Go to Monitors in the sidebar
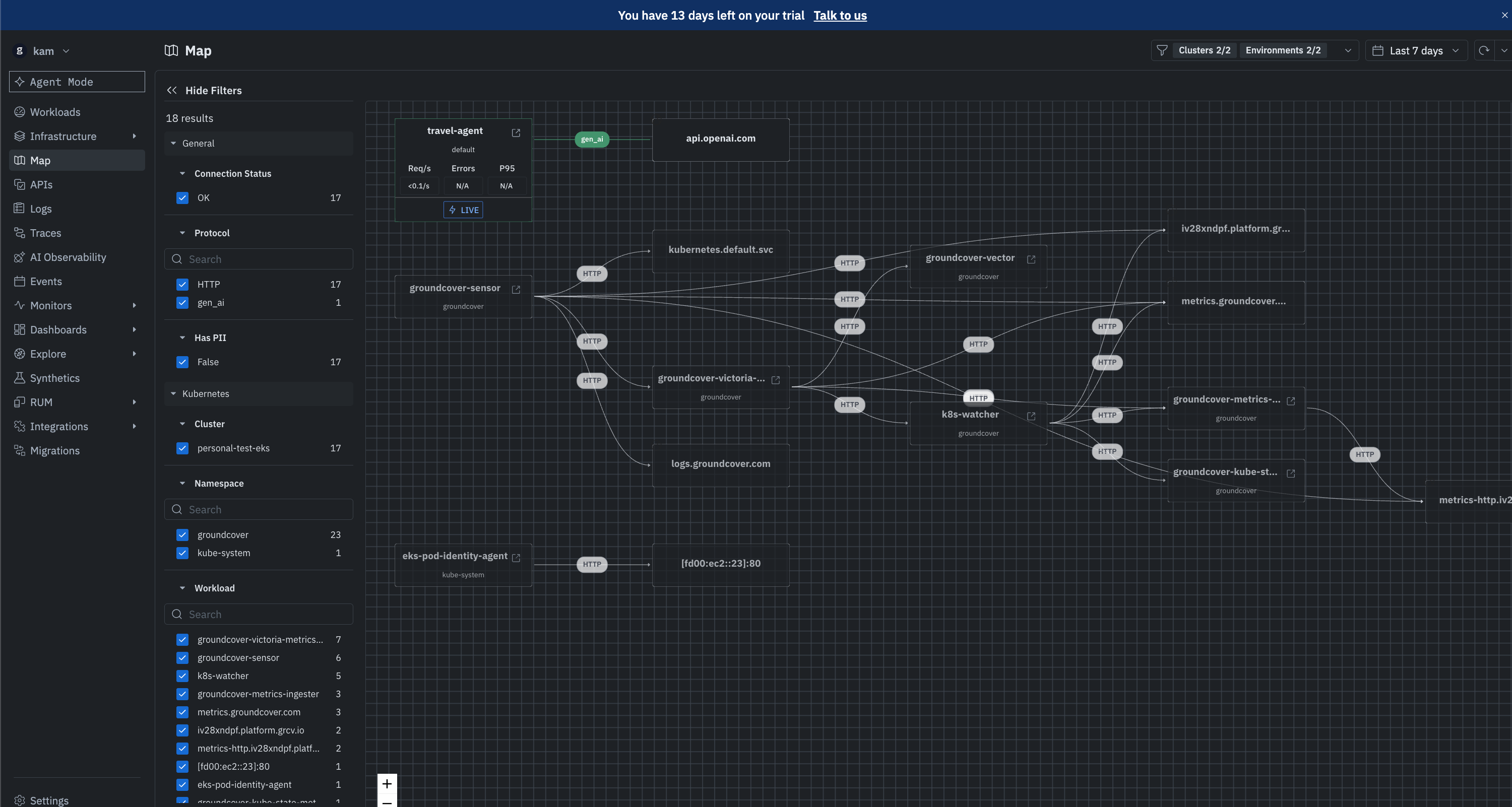The image size is (1512, 807). tap(76, 306)
